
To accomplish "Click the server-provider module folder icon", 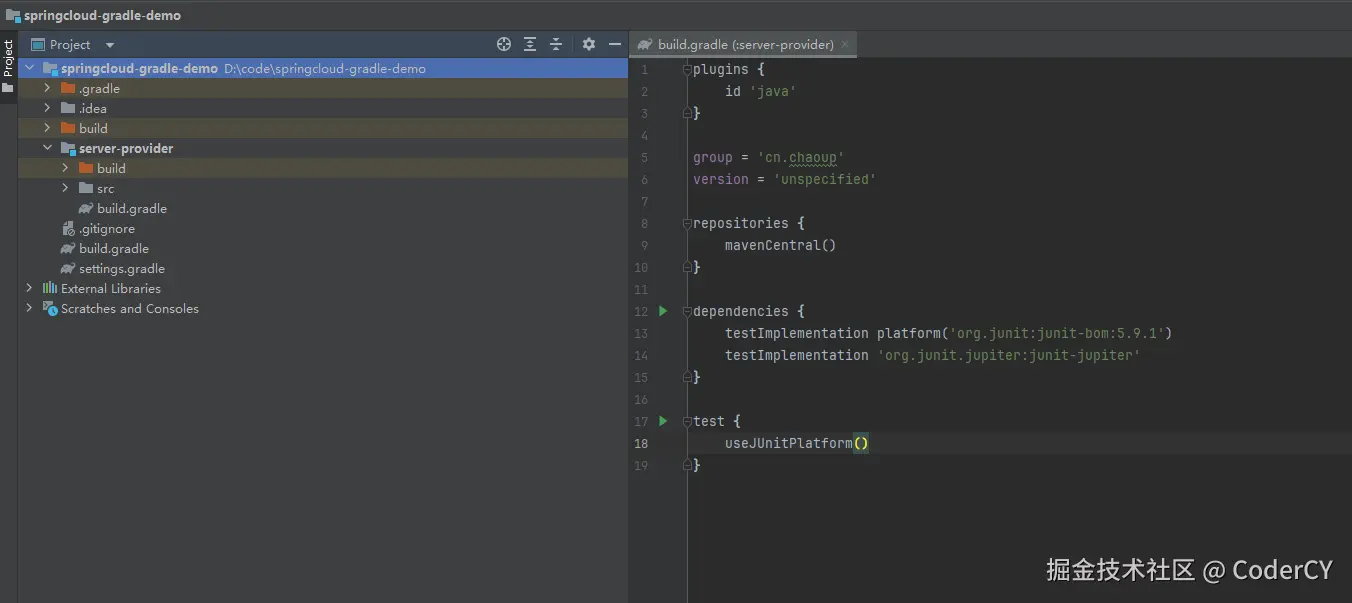I will click(68, 148).
